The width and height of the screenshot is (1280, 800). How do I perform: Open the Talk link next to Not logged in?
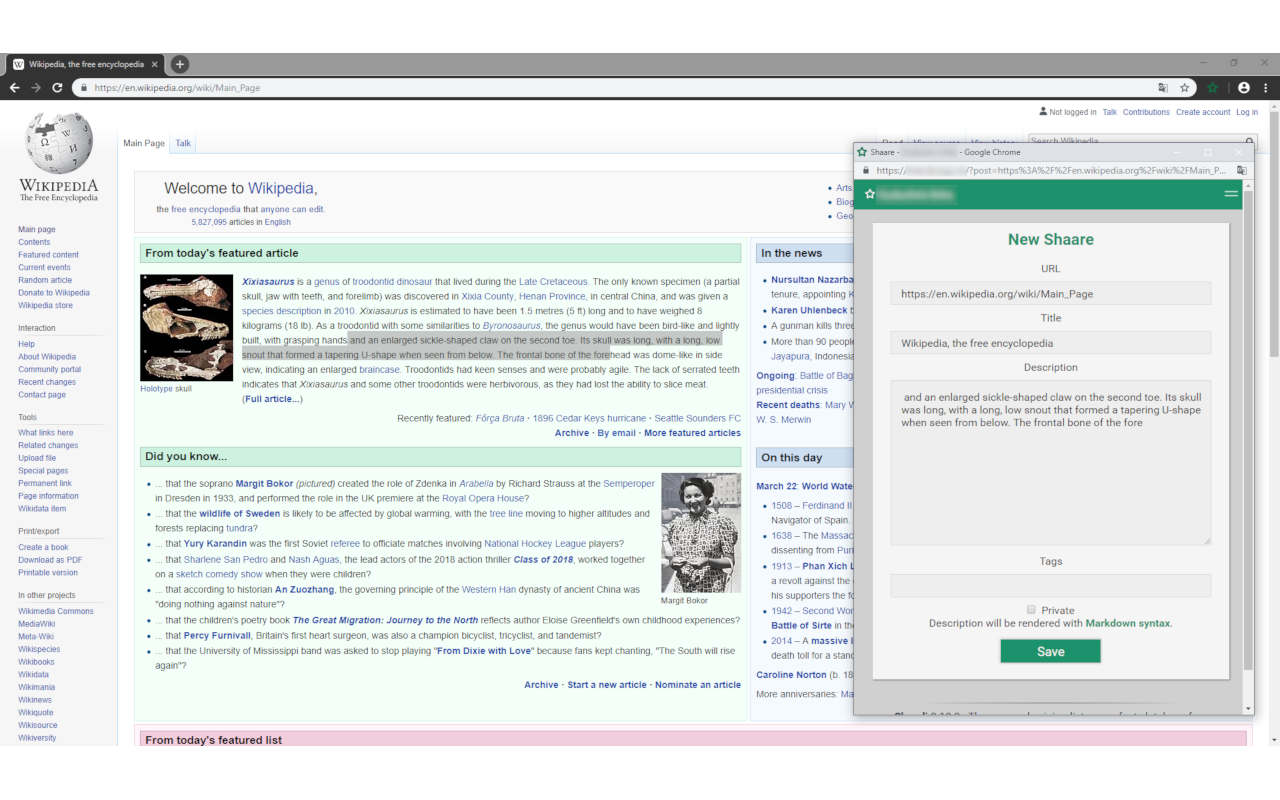(x=1110, y=112)
